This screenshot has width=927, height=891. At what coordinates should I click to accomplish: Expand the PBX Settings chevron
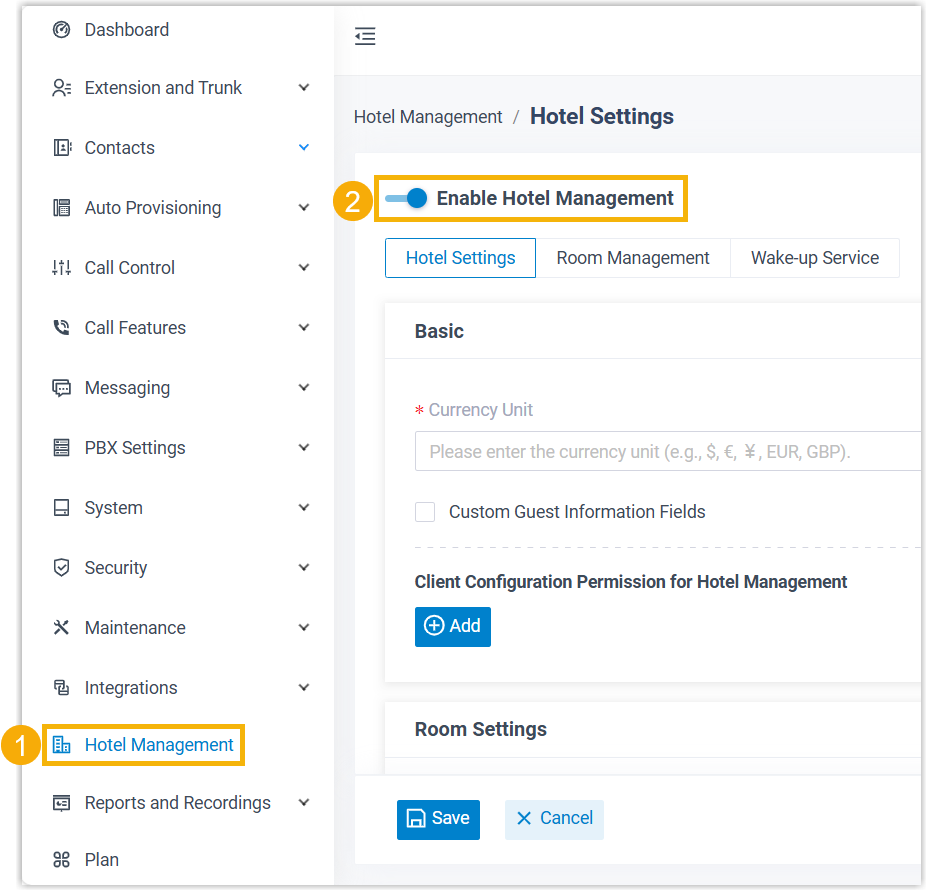pyautogui.click(x=304, y=448)
